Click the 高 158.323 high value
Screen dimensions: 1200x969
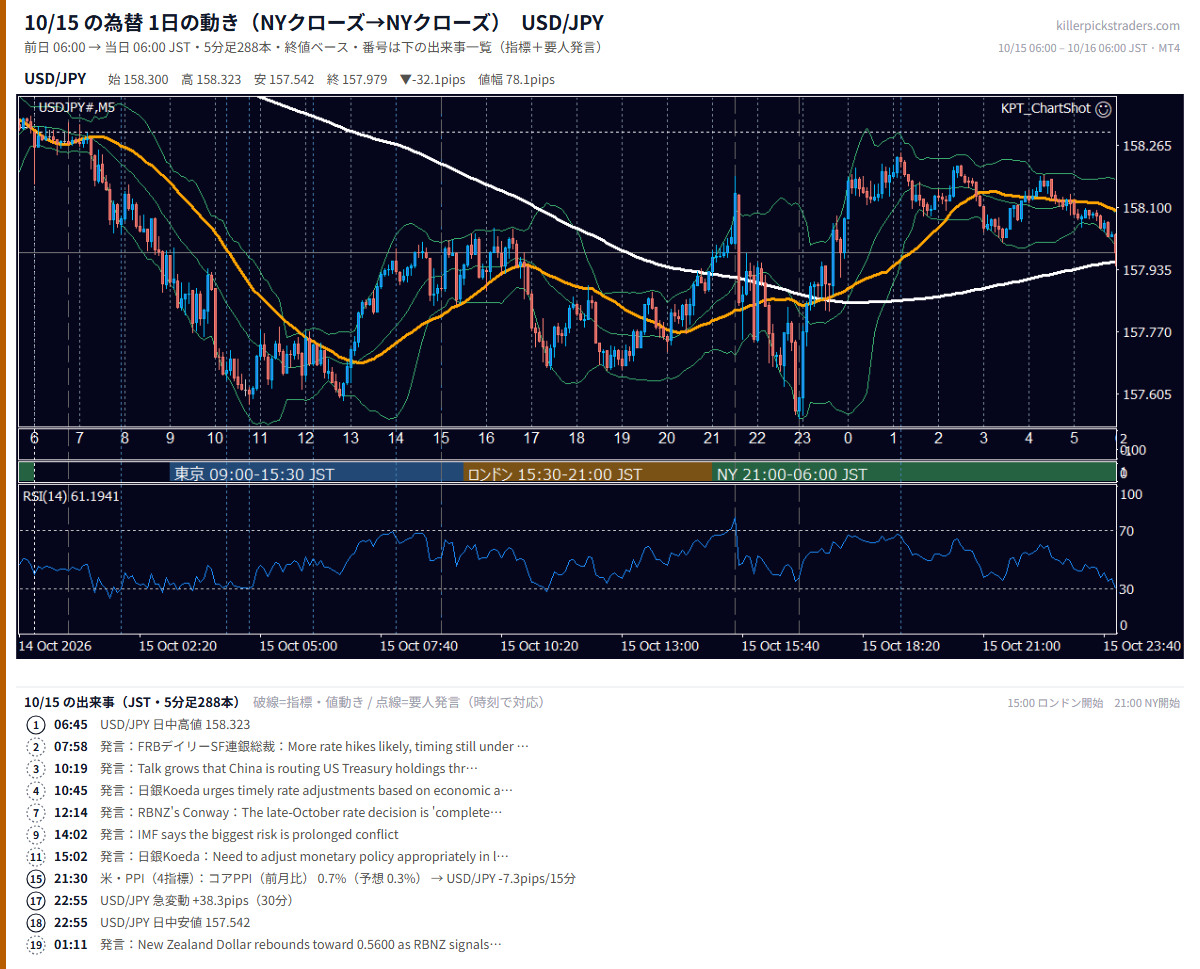(211, 79)
